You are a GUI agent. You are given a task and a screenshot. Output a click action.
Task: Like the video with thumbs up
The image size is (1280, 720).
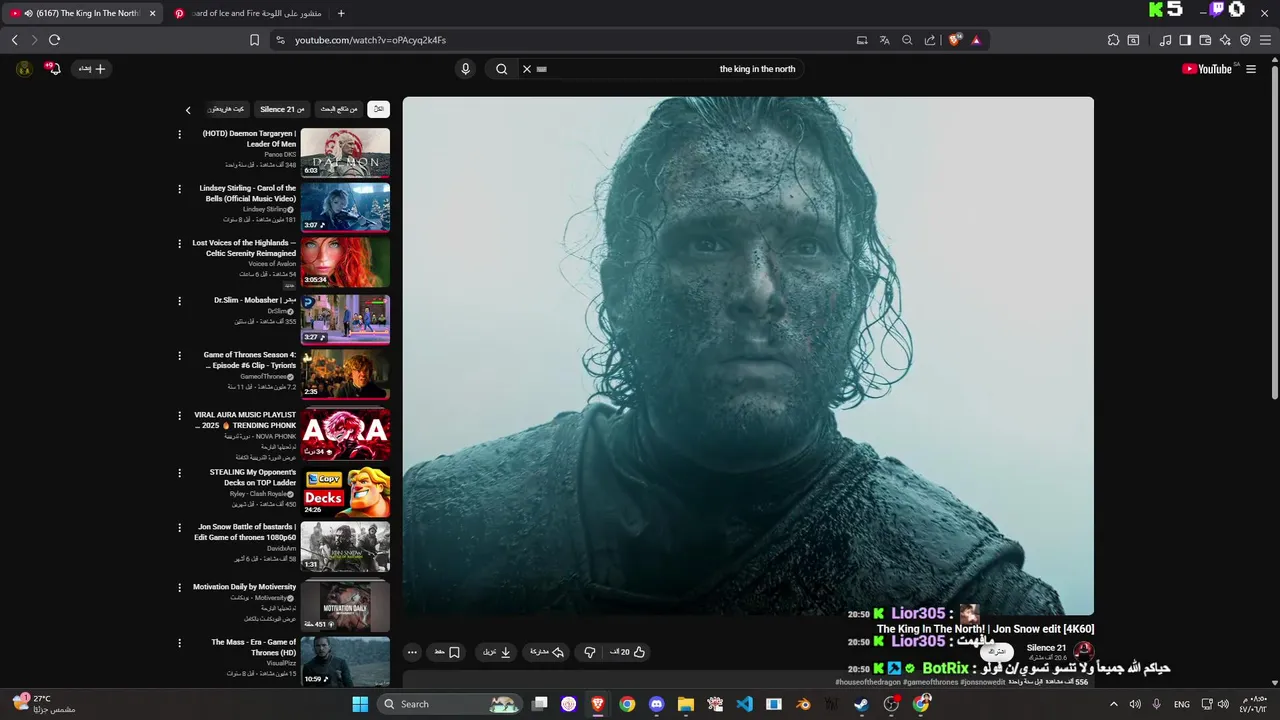[628, 652]
